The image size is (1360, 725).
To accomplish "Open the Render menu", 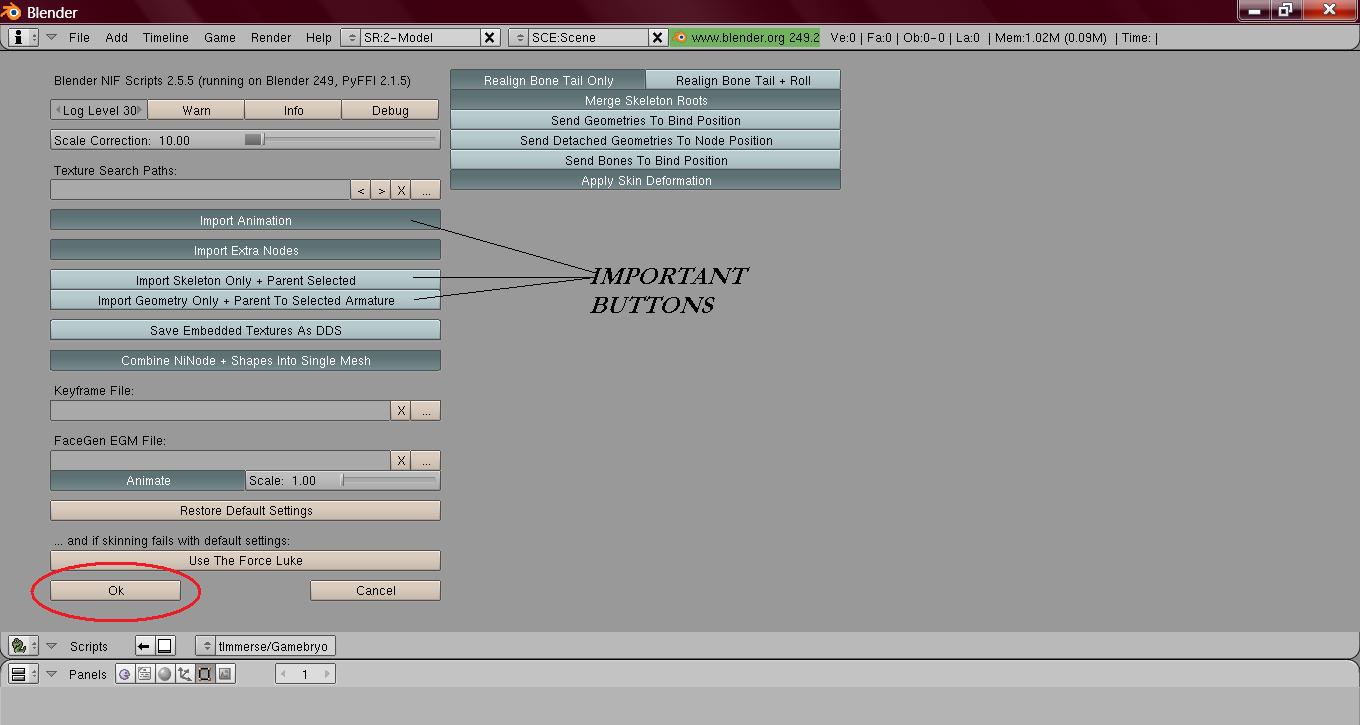I will coord(270,37).
